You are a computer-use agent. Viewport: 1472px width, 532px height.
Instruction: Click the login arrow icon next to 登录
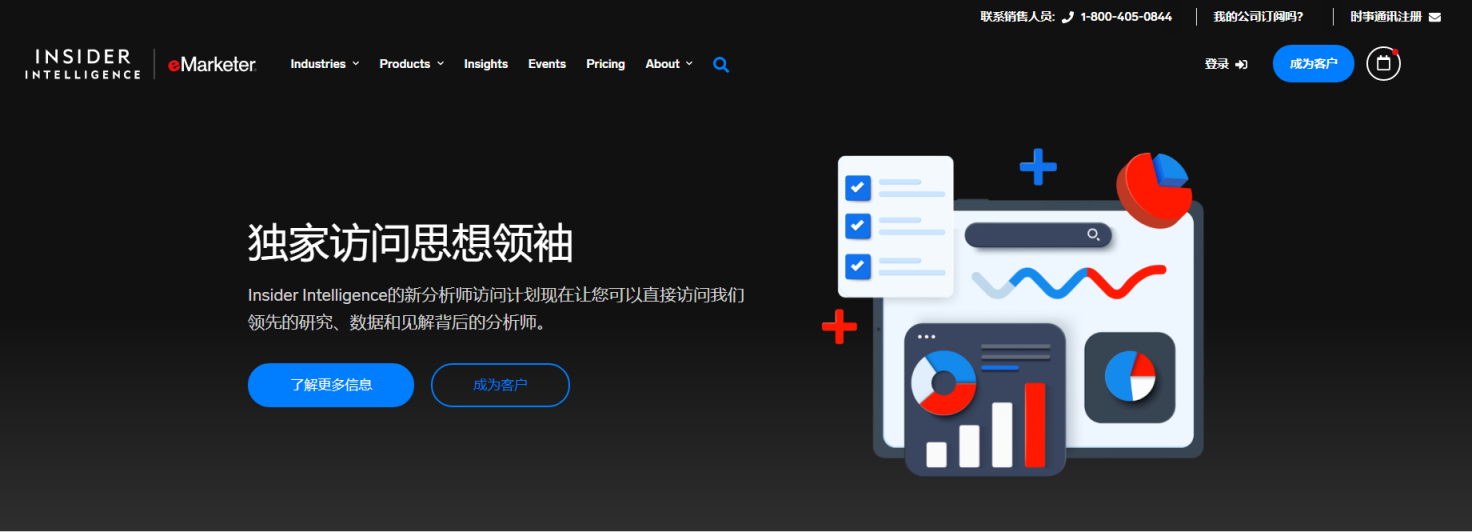pyautogui.click(x=1241, y=64)
